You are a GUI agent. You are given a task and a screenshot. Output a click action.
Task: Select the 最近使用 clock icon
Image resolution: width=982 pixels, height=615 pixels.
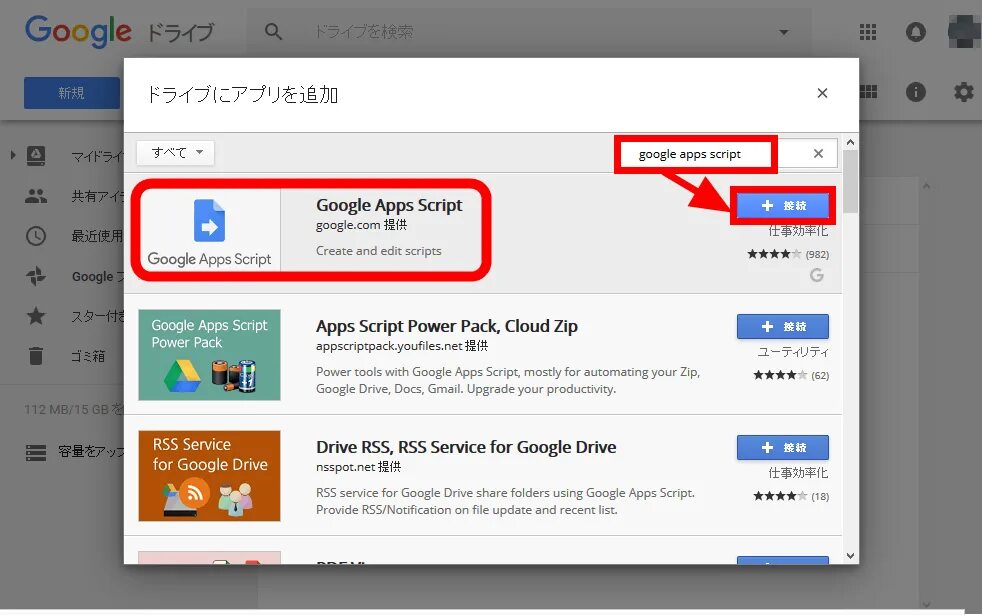pos(36,236)
